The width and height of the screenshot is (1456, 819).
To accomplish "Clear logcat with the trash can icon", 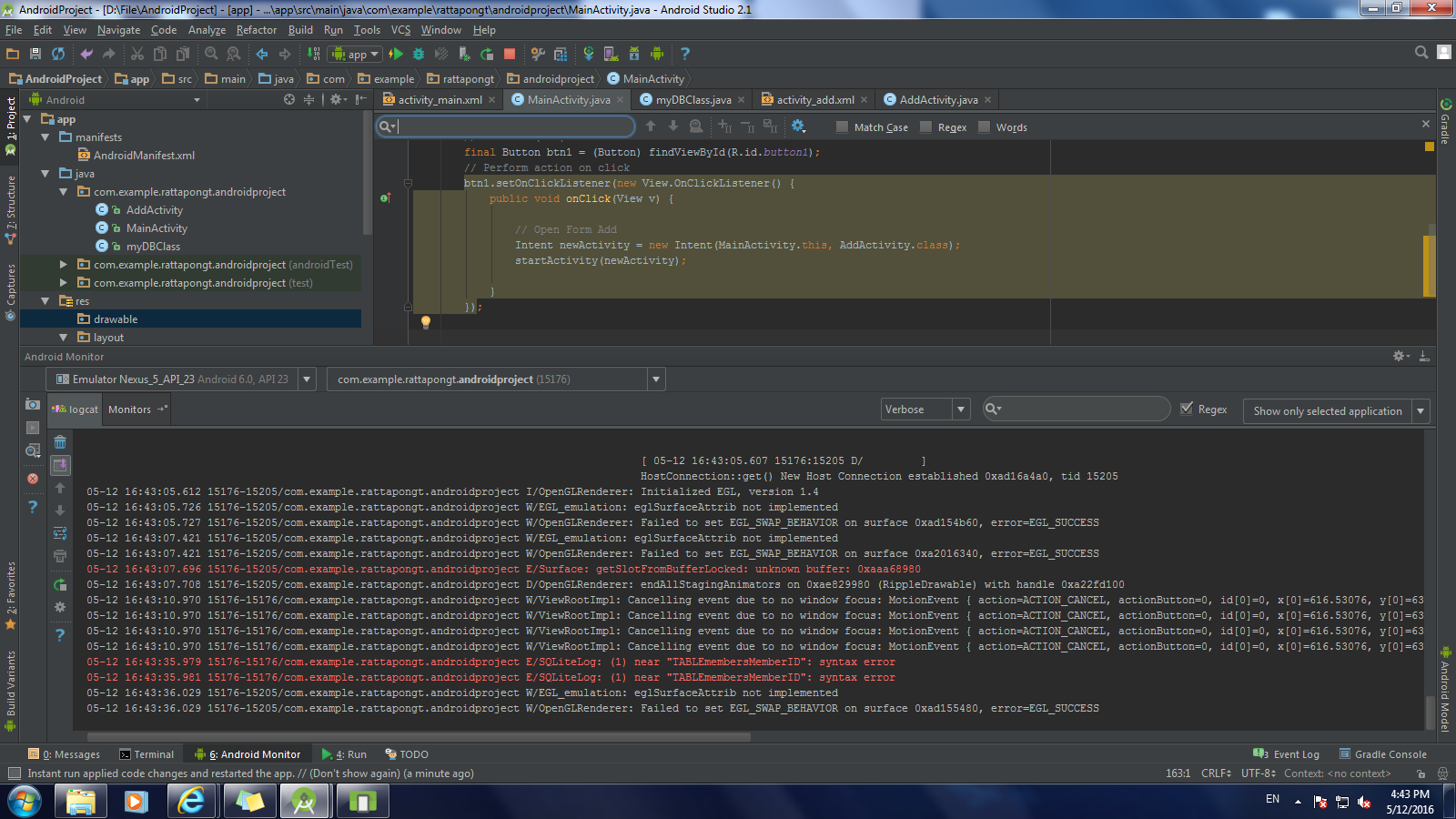I will click(60, 442).
